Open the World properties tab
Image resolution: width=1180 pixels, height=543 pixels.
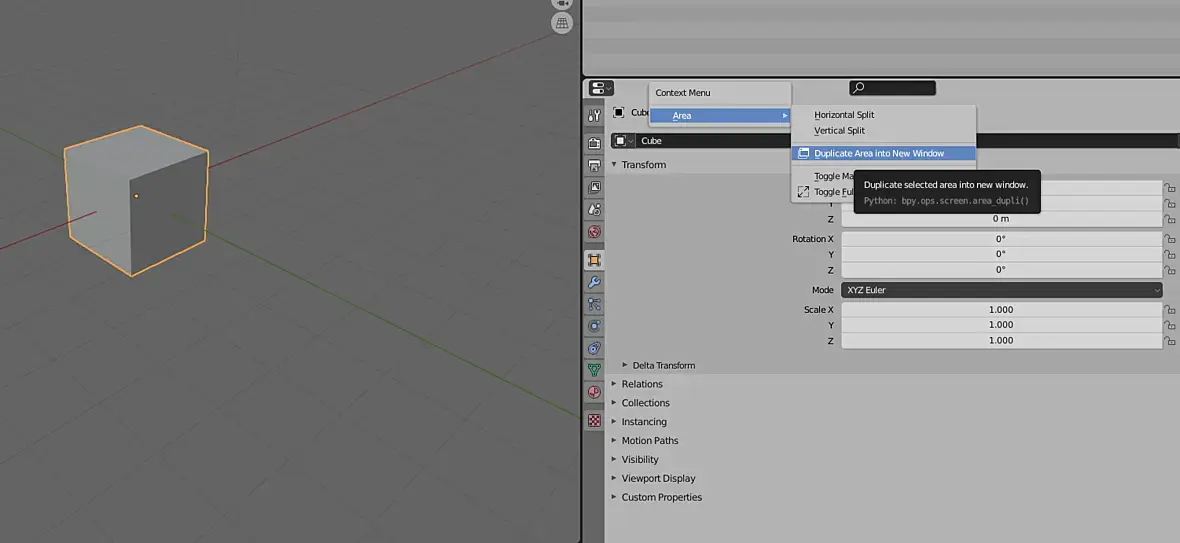click(x=594, y=232)
